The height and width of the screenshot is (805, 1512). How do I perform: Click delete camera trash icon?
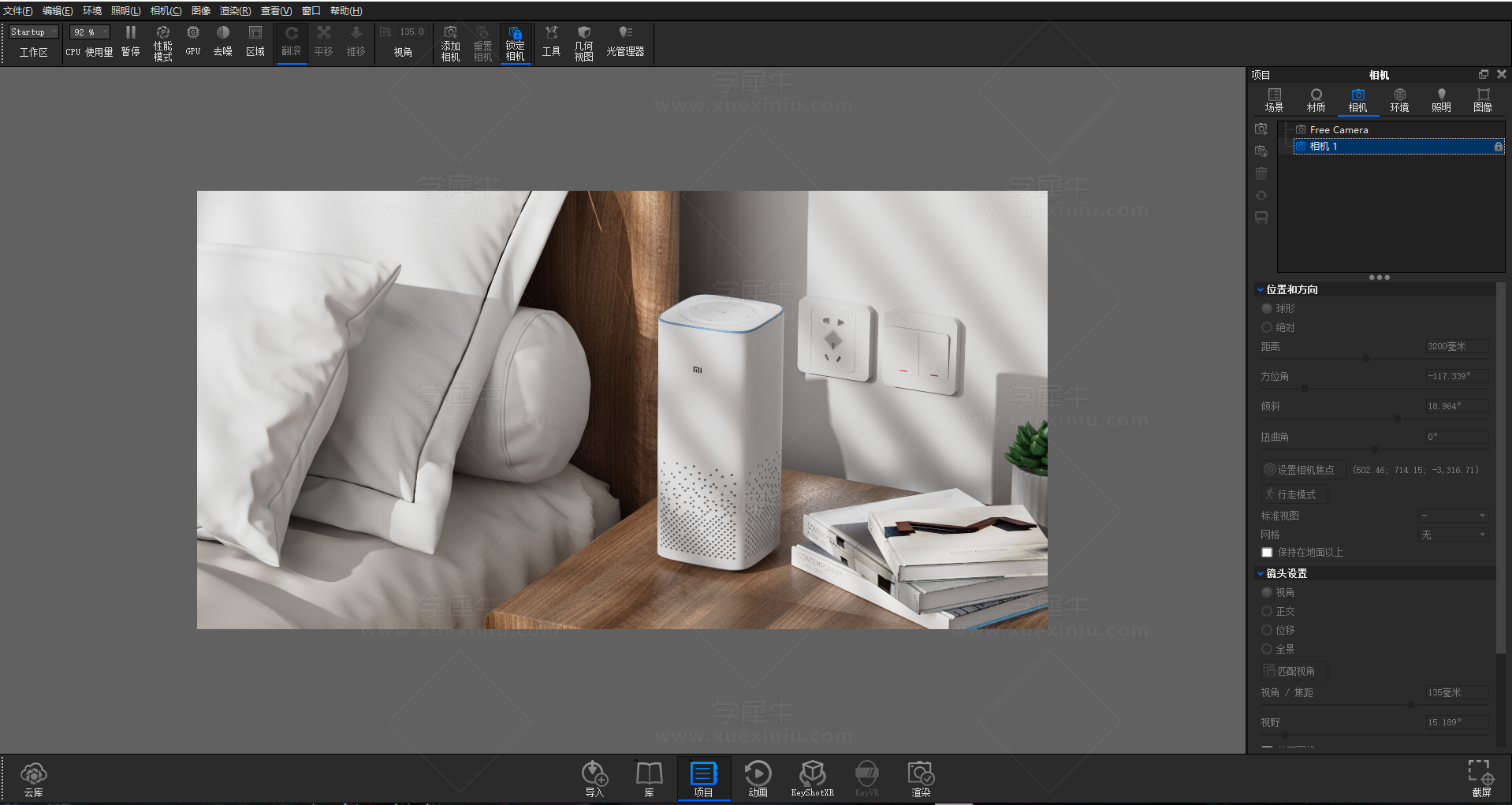pyautogui.click(x=1261, y=173)
